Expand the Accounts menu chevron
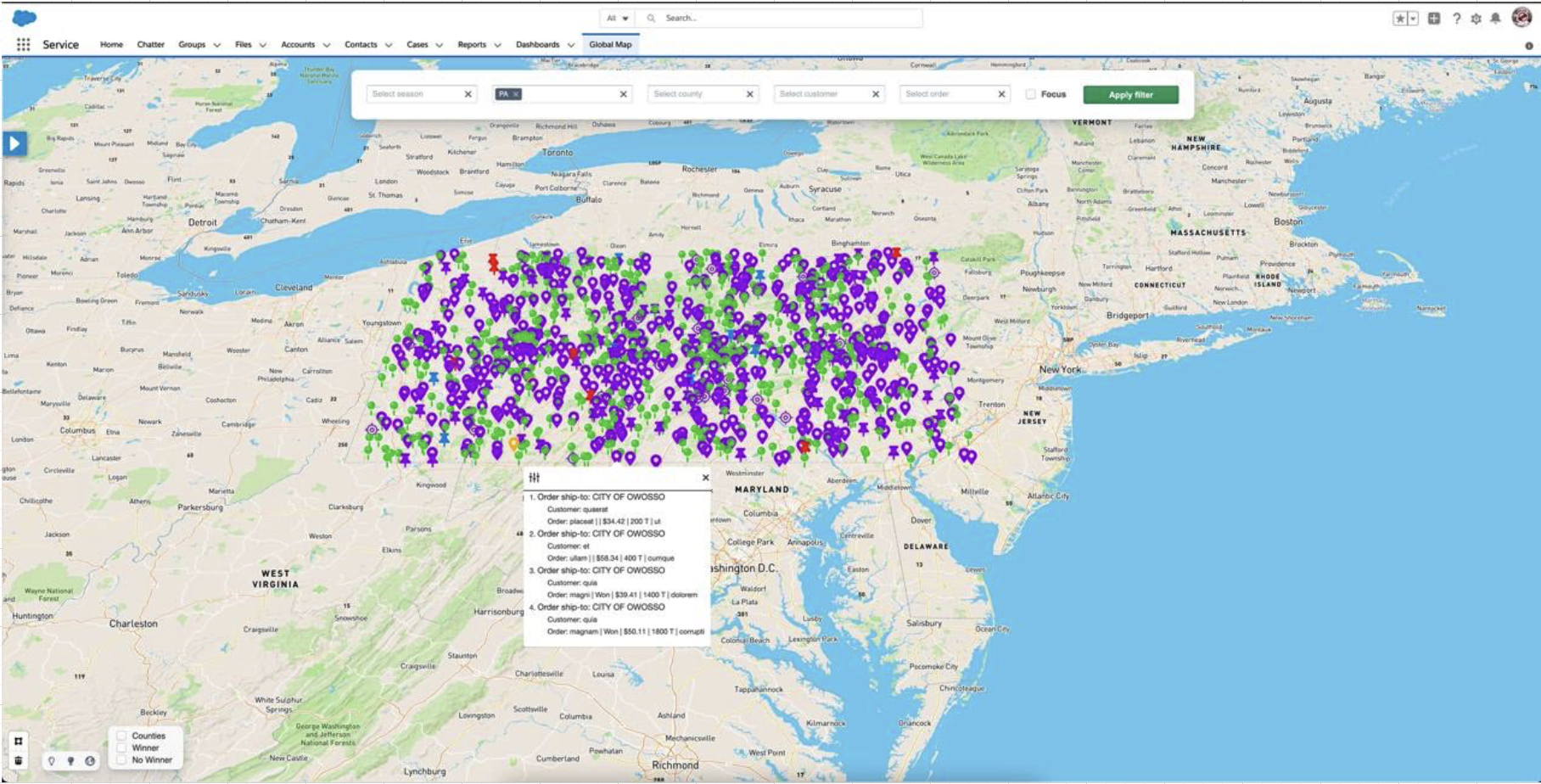Viewport: 1541px width, 784px height. tap(327, 45)
